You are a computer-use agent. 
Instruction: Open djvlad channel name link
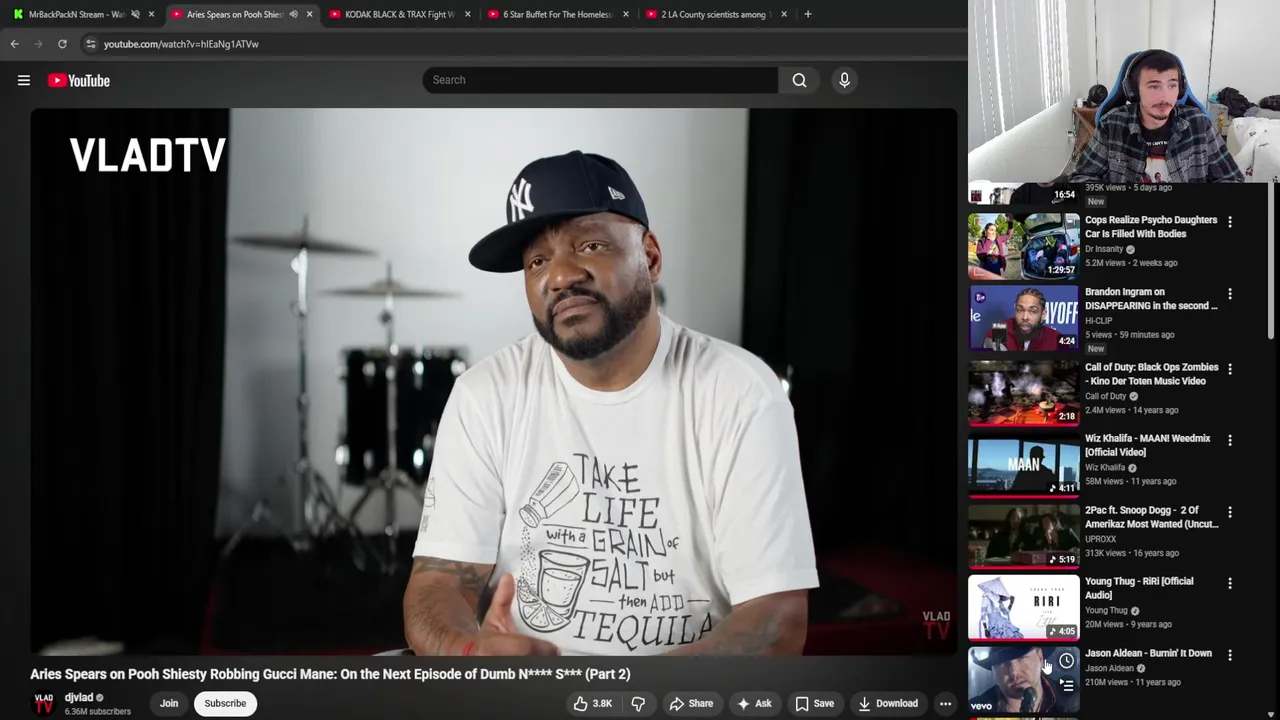click(x=79, y=697)
